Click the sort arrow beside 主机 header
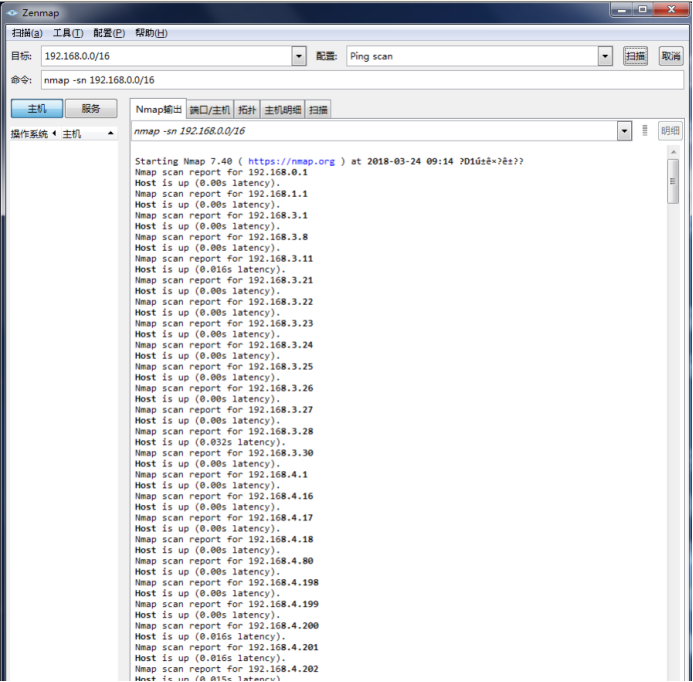This screenshot has height=682, width=693. coord(110,133)
